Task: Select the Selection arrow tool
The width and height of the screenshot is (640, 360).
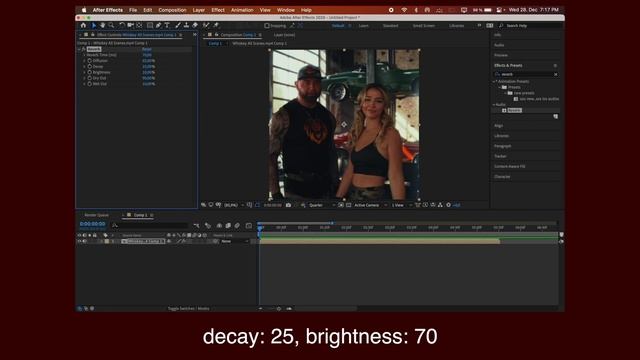Action: click(93, 25)
